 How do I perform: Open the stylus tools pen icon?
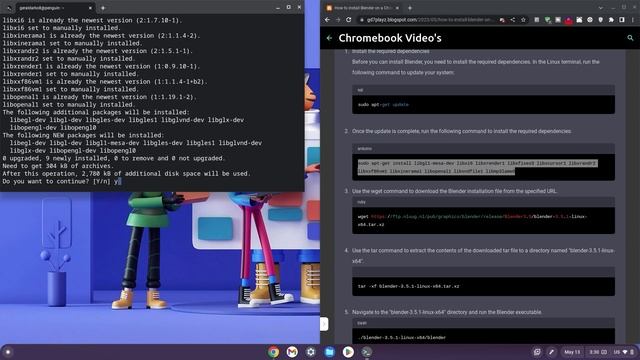point(551,352)
